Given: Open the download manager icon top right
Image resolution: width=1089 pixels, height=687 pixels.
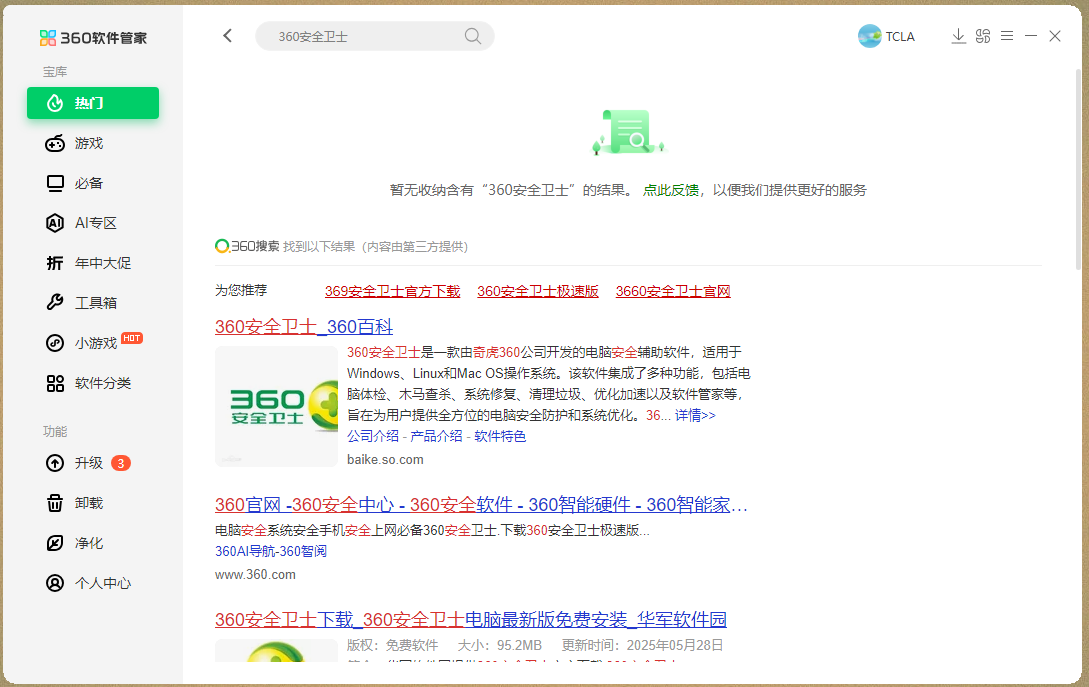Looking at the screenshot, I should tap(958, 35).
